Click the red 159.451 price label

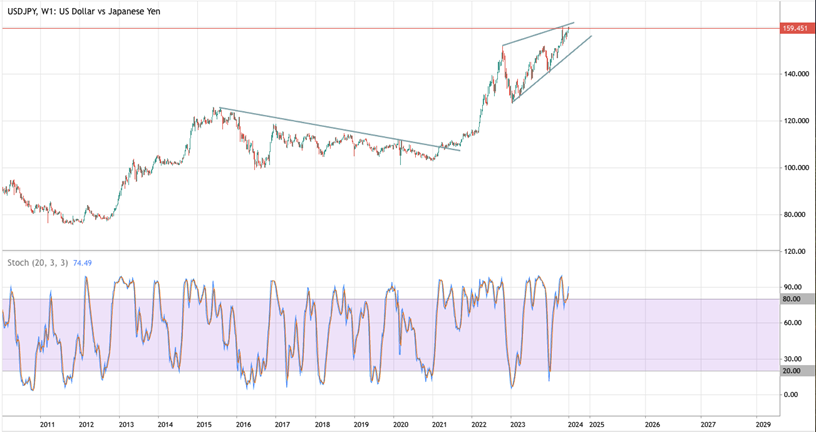click(798, 29)
